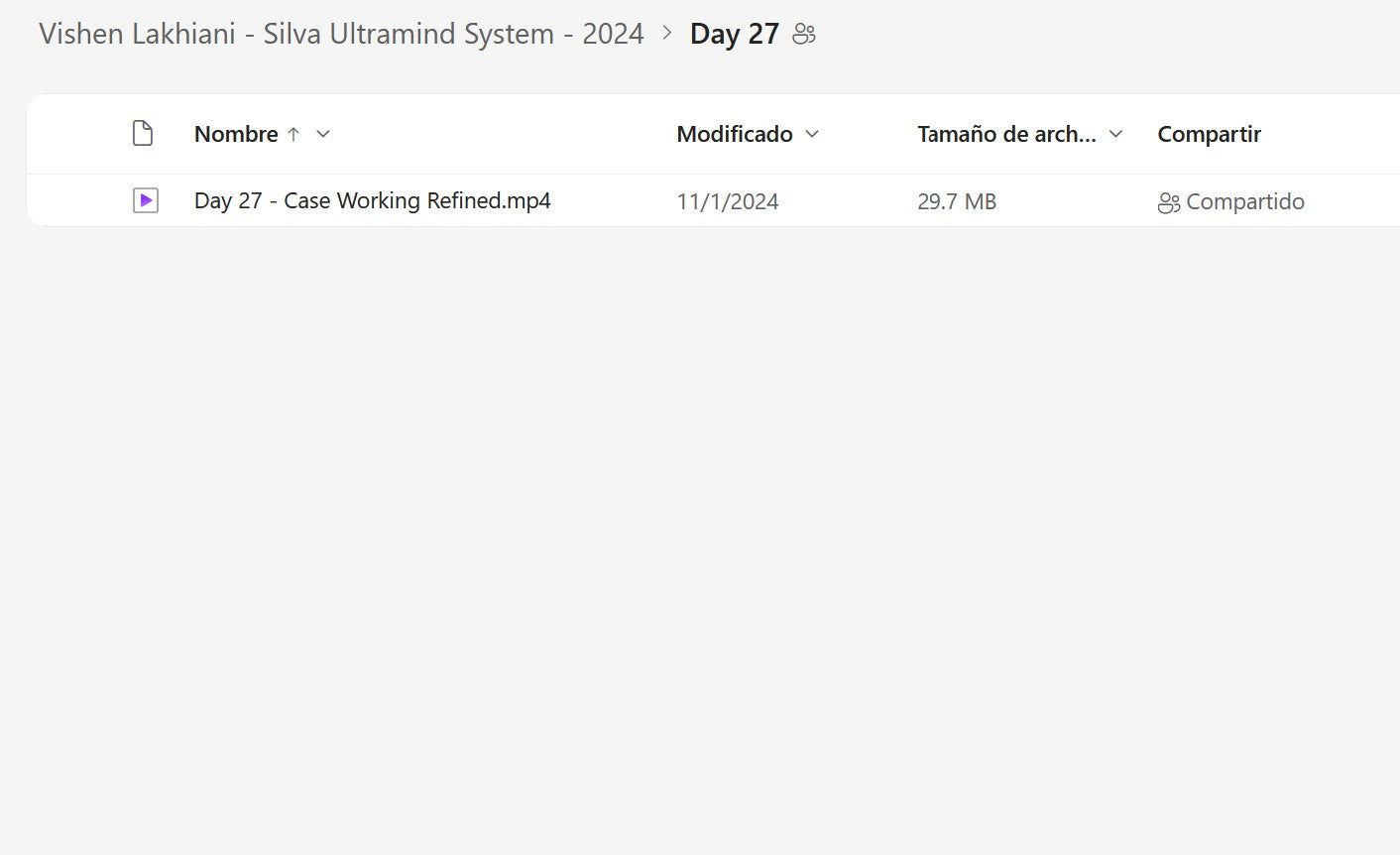Sort files by the Nombre column
Screen dimensions: 1400x855
(236, 134)
